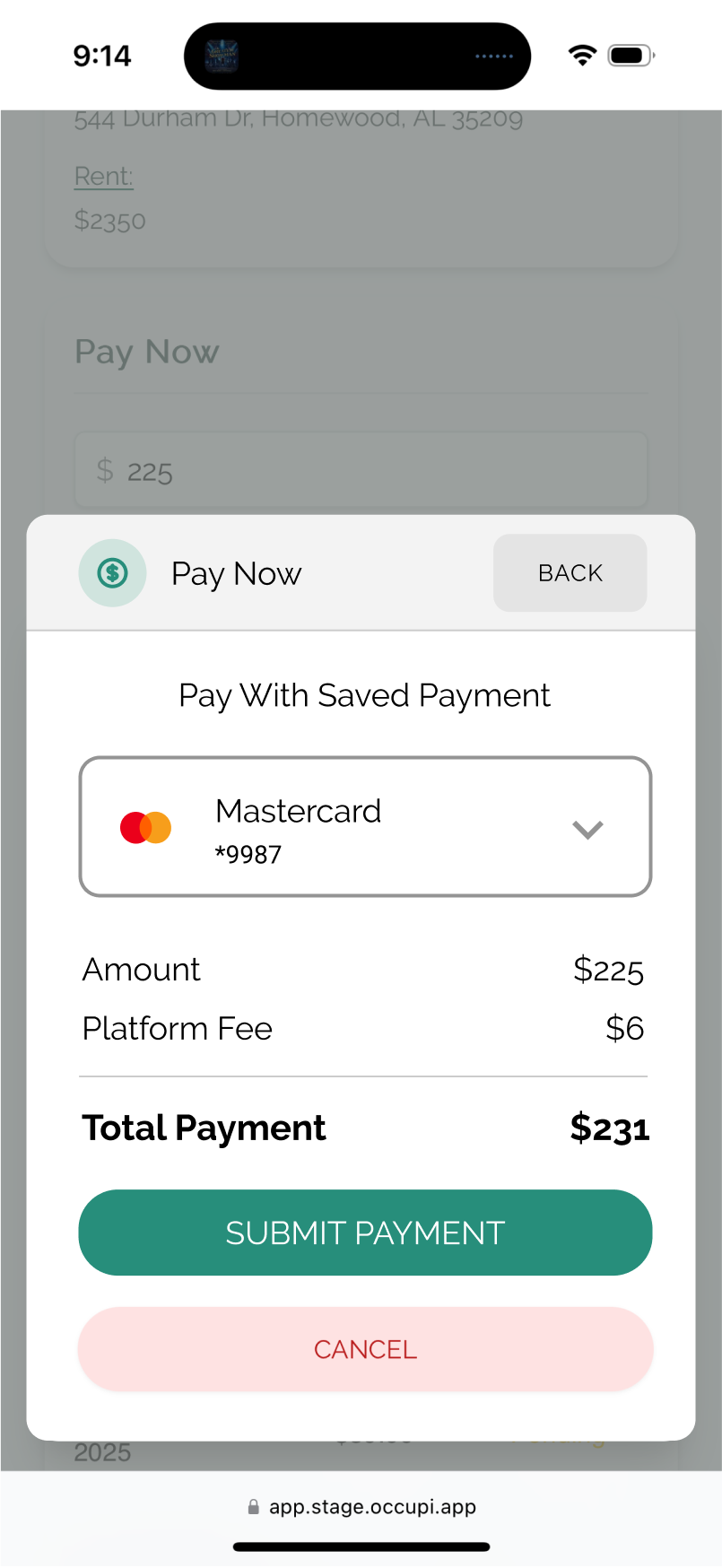This screenshot has height=1568, width=722.
Task: Click the Pay With Saved Payment heading
Action: 364,695
